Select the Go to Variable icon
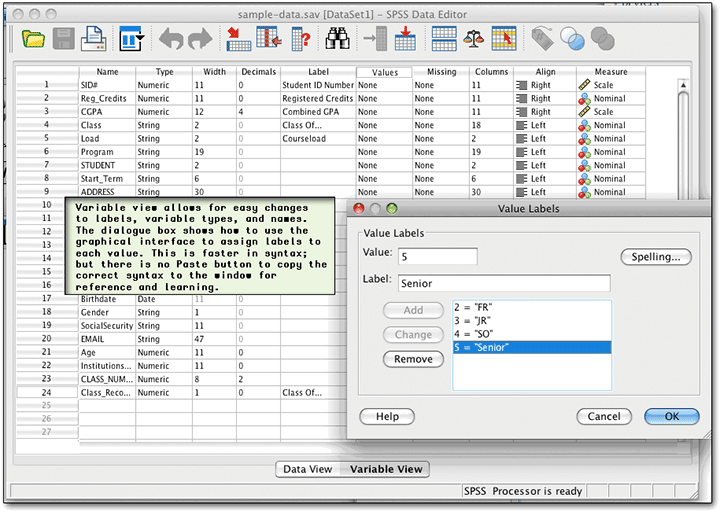 [x=269, y=39]
